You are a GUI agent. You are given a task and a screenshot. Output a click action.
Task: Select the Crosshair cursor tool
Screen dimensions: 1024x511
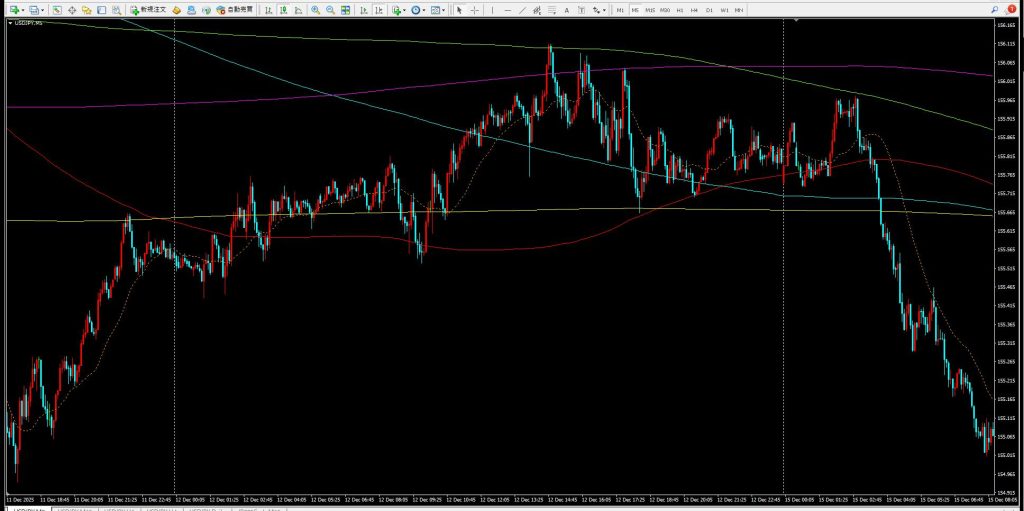pyautogui.click(x=474, y=10)
